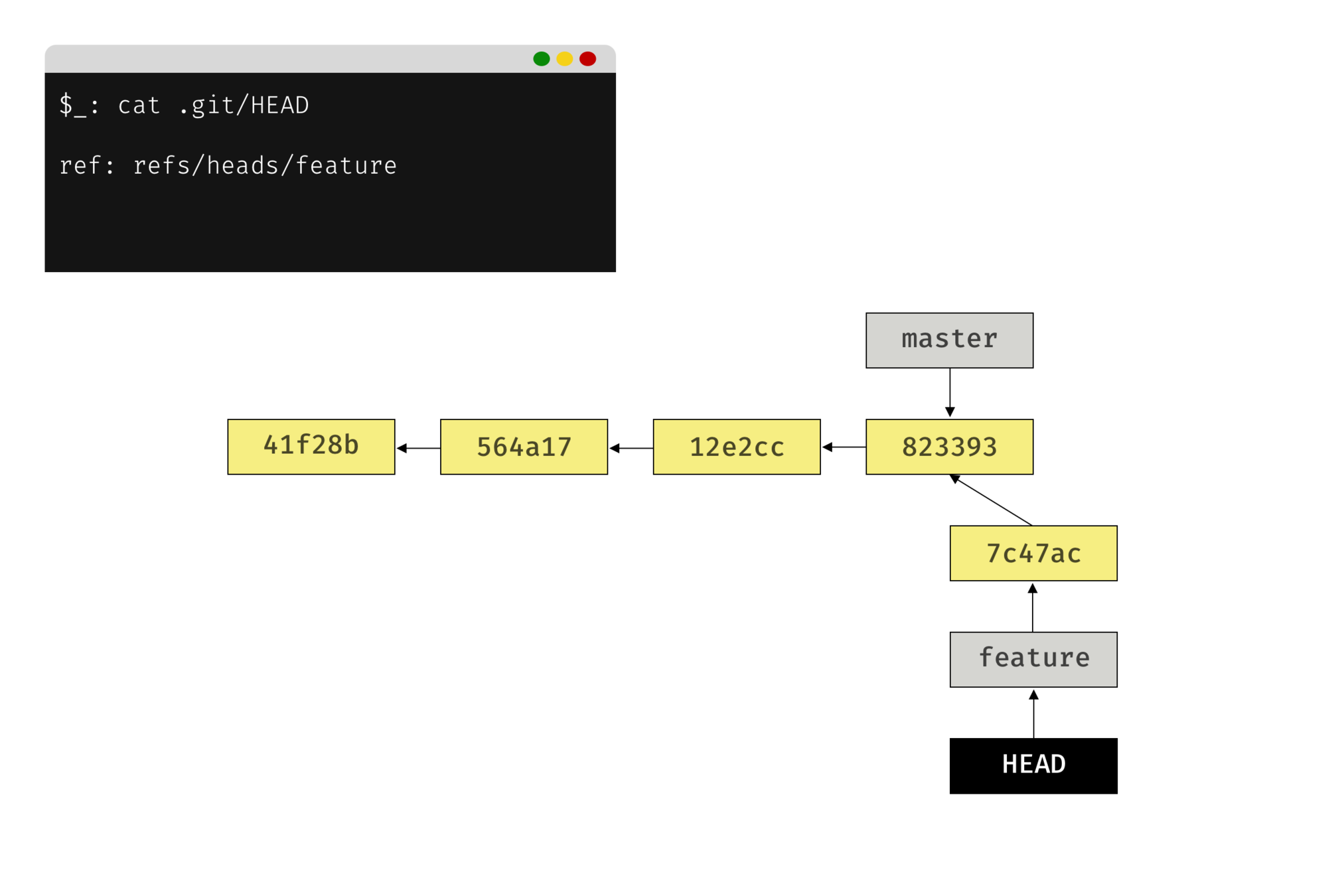Viewport: 1344px width, 896px height.
Task: Click commit box 12e2cc
Action: click(736, 446)
